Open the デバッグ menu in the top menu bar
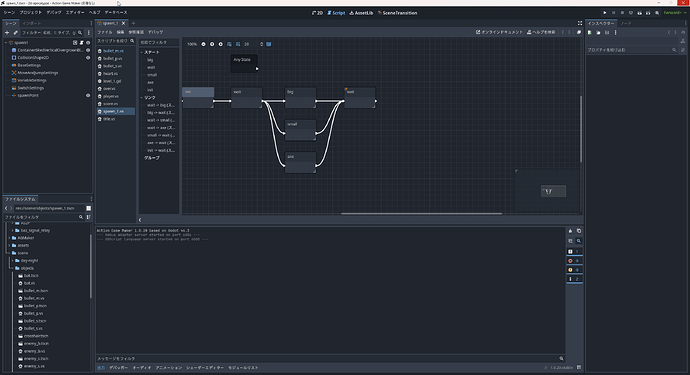The height and width of the screenshot is (375, 690). click(54, 12)
